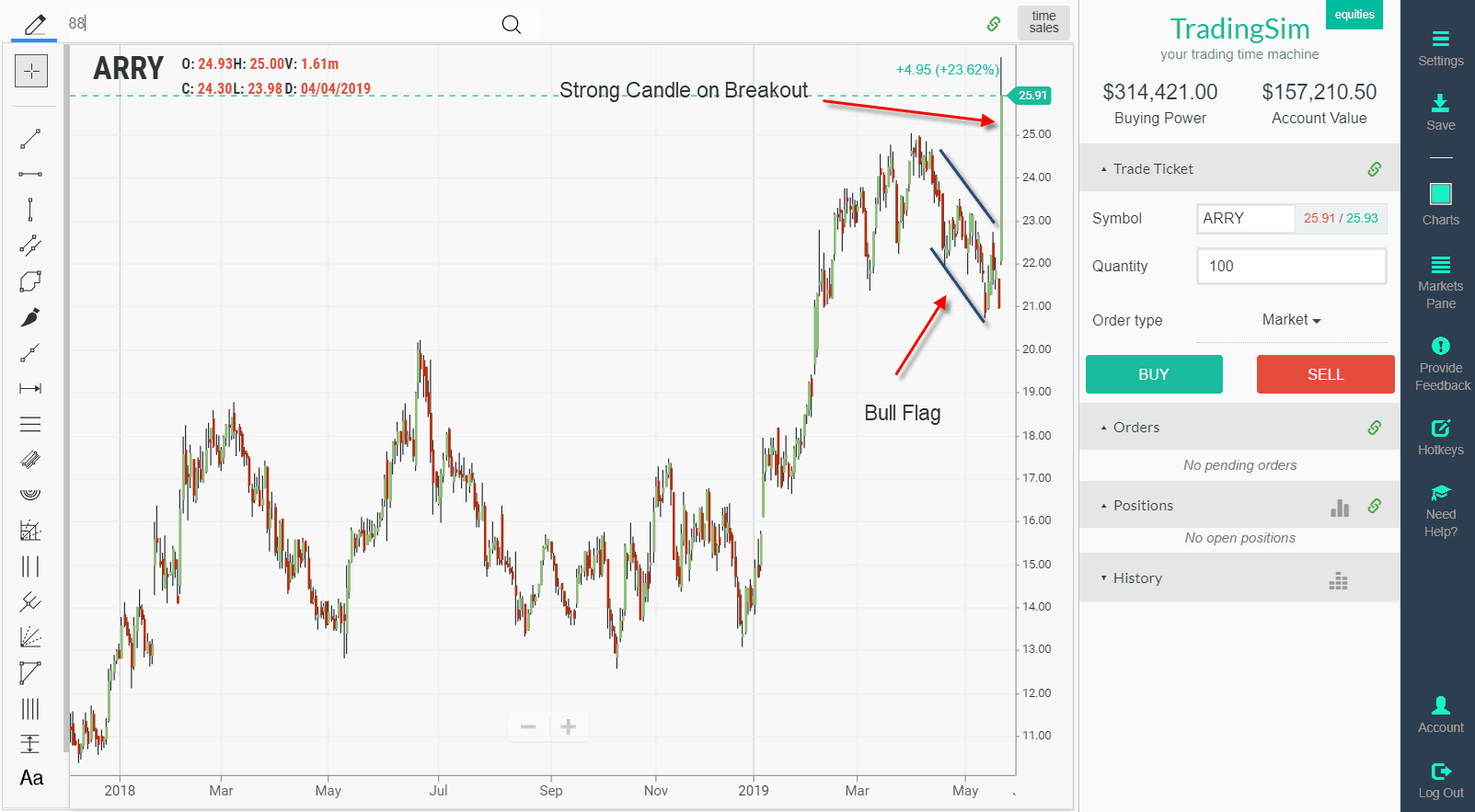Choose the text annotation tool (Aa)

pos(31,778)
